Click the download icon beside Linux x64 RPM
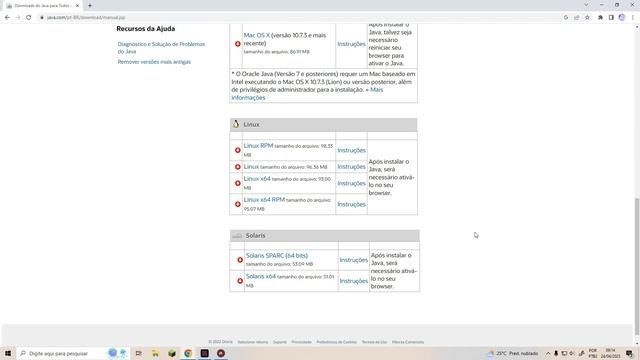The width and height of the screenshot is (640, 360). [238, 204]
